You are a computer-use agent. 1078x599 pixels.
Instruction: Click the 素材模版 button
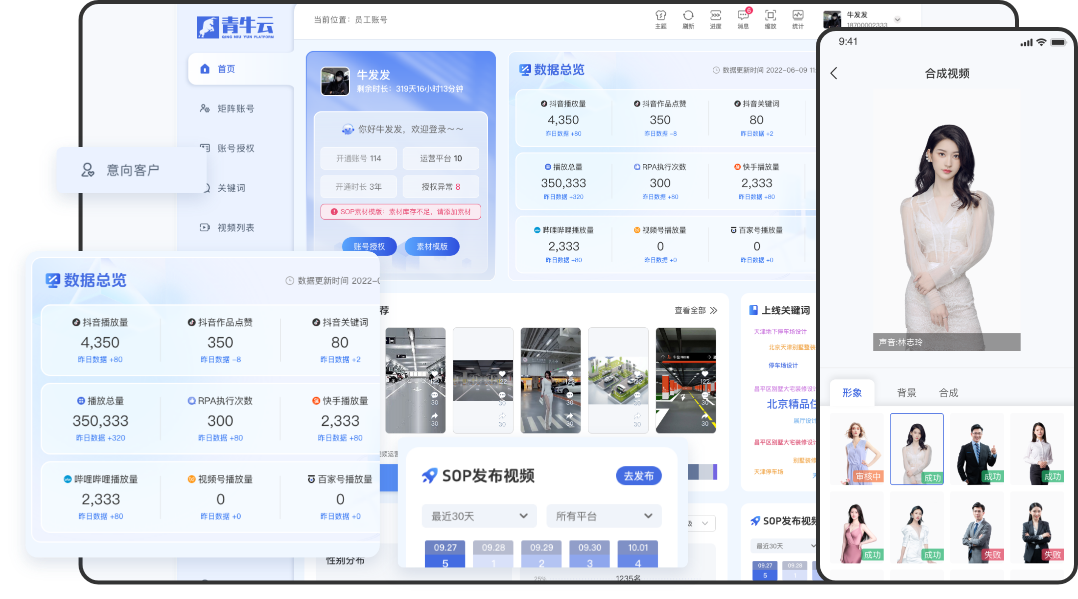[432, 246]
